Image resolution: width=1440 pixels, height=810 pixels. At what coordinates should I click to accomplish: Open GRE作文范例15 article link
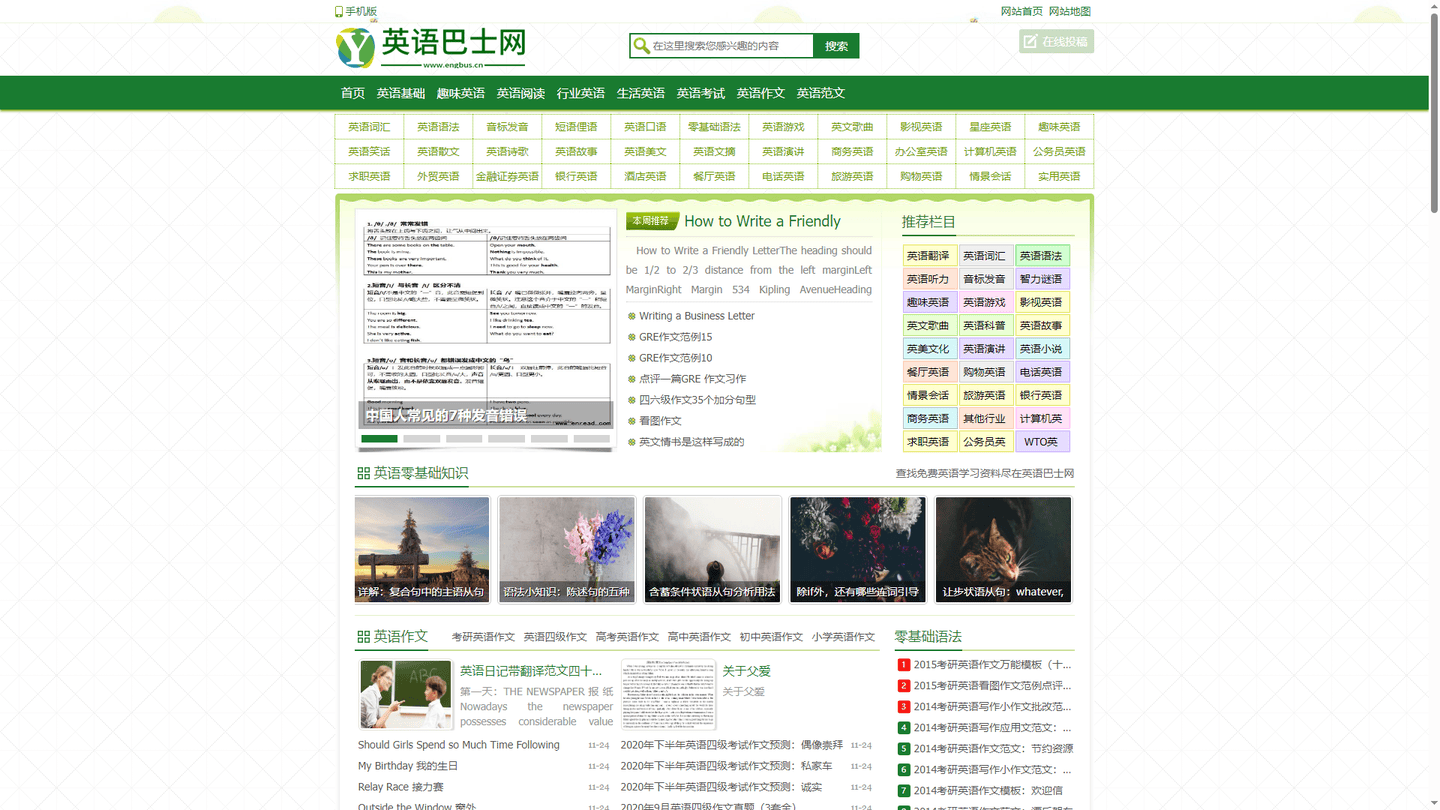point(676,337)
